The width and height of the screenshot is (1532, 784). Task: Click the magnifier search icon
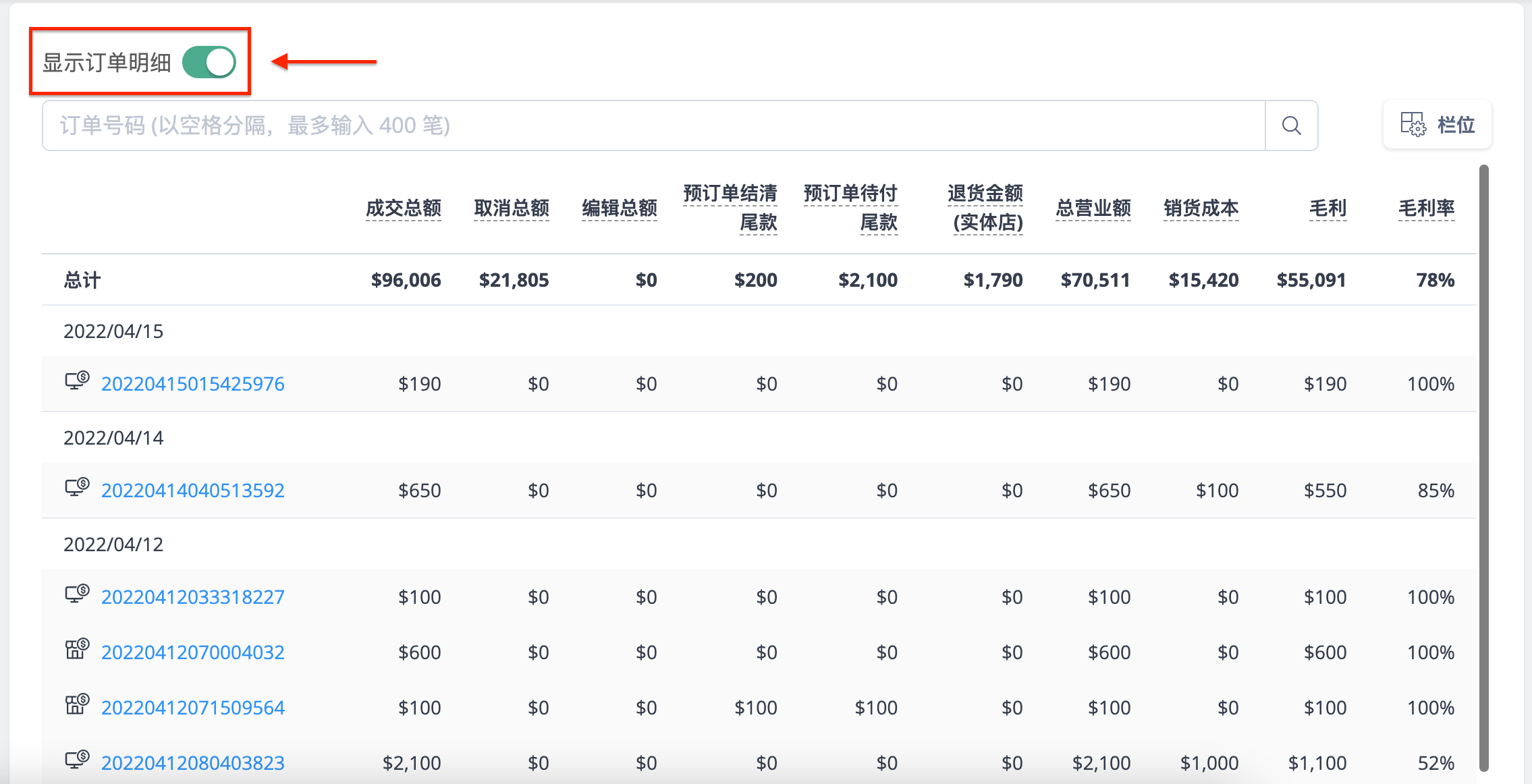[x=1291, y=125]
